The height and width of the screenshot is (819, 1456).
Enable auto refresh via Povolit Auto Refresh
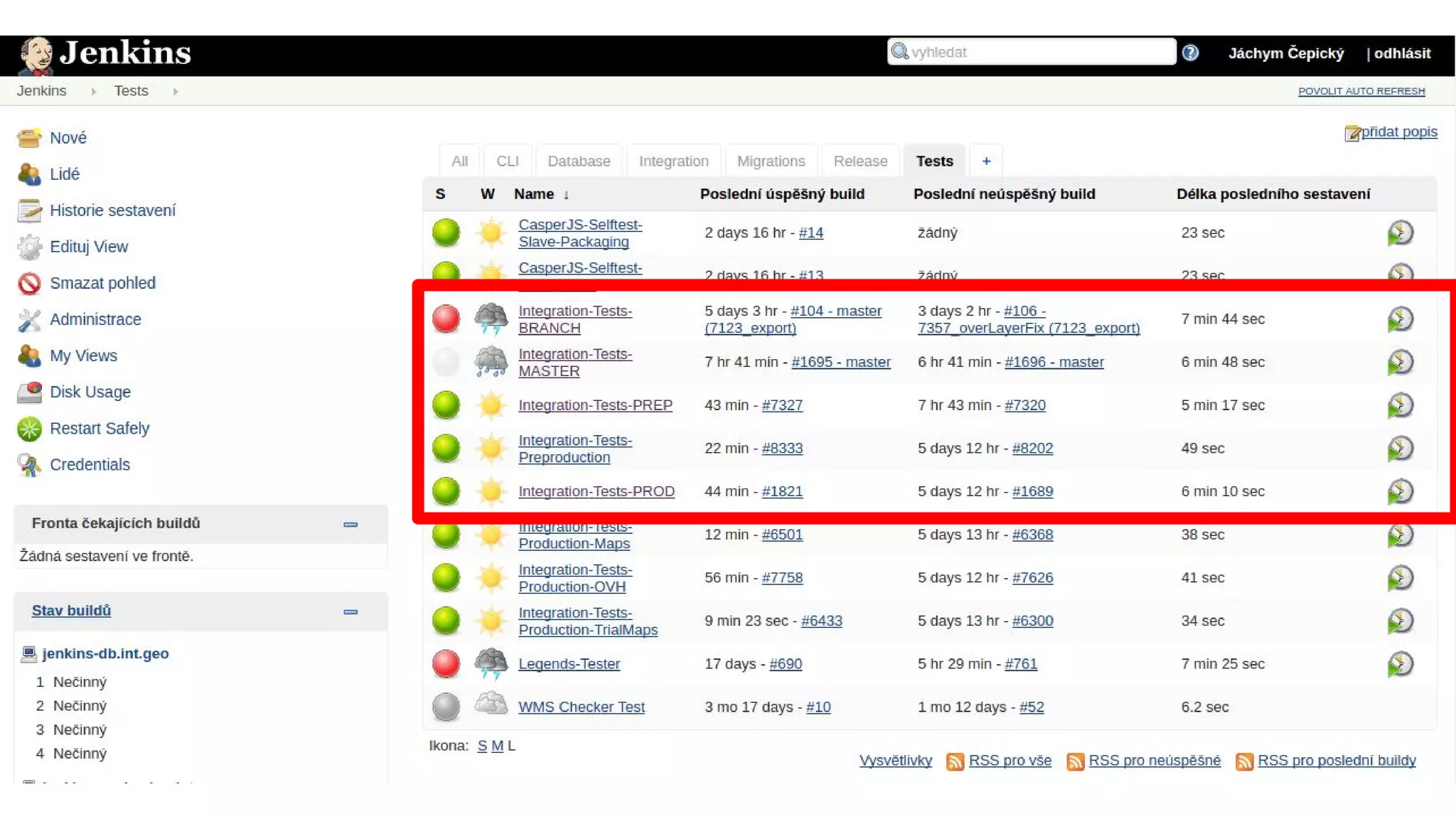point(1361,91)
